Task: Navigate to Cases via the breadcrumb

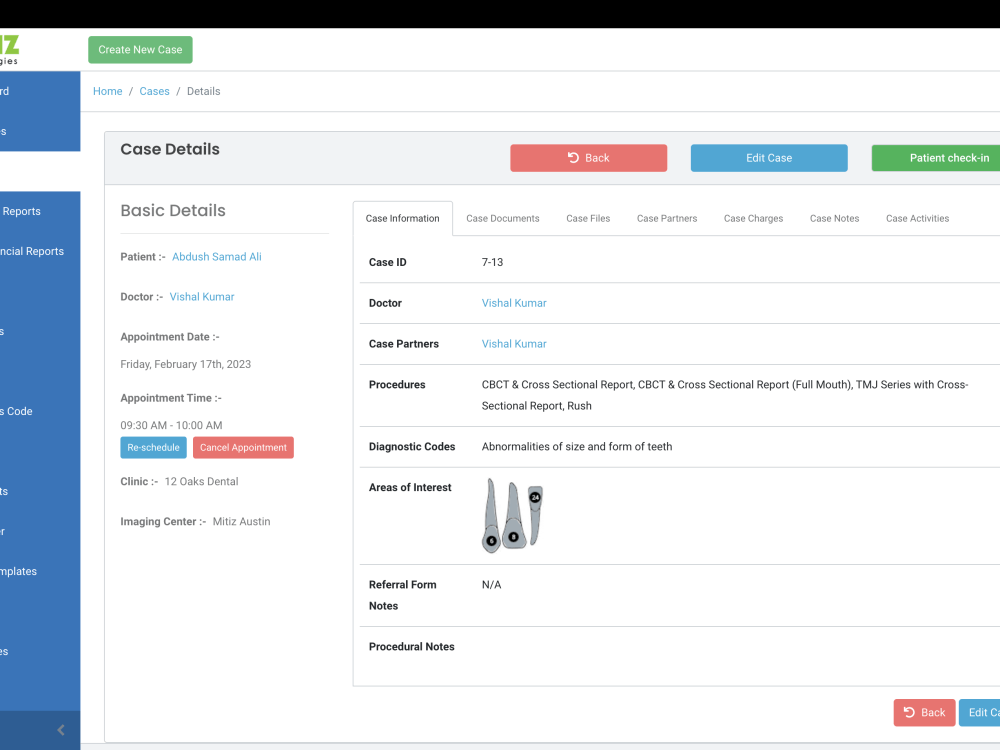Action: pyautogui.click(x=154, y=91)
